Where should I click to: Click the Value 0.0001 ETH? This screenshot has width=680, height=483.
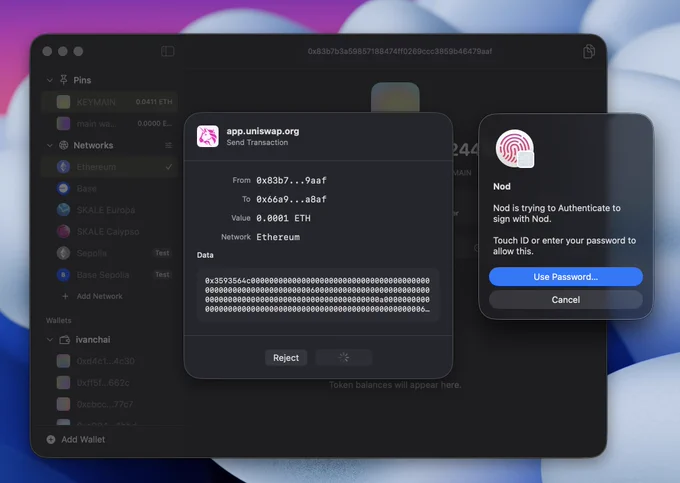tap(283, 218)
